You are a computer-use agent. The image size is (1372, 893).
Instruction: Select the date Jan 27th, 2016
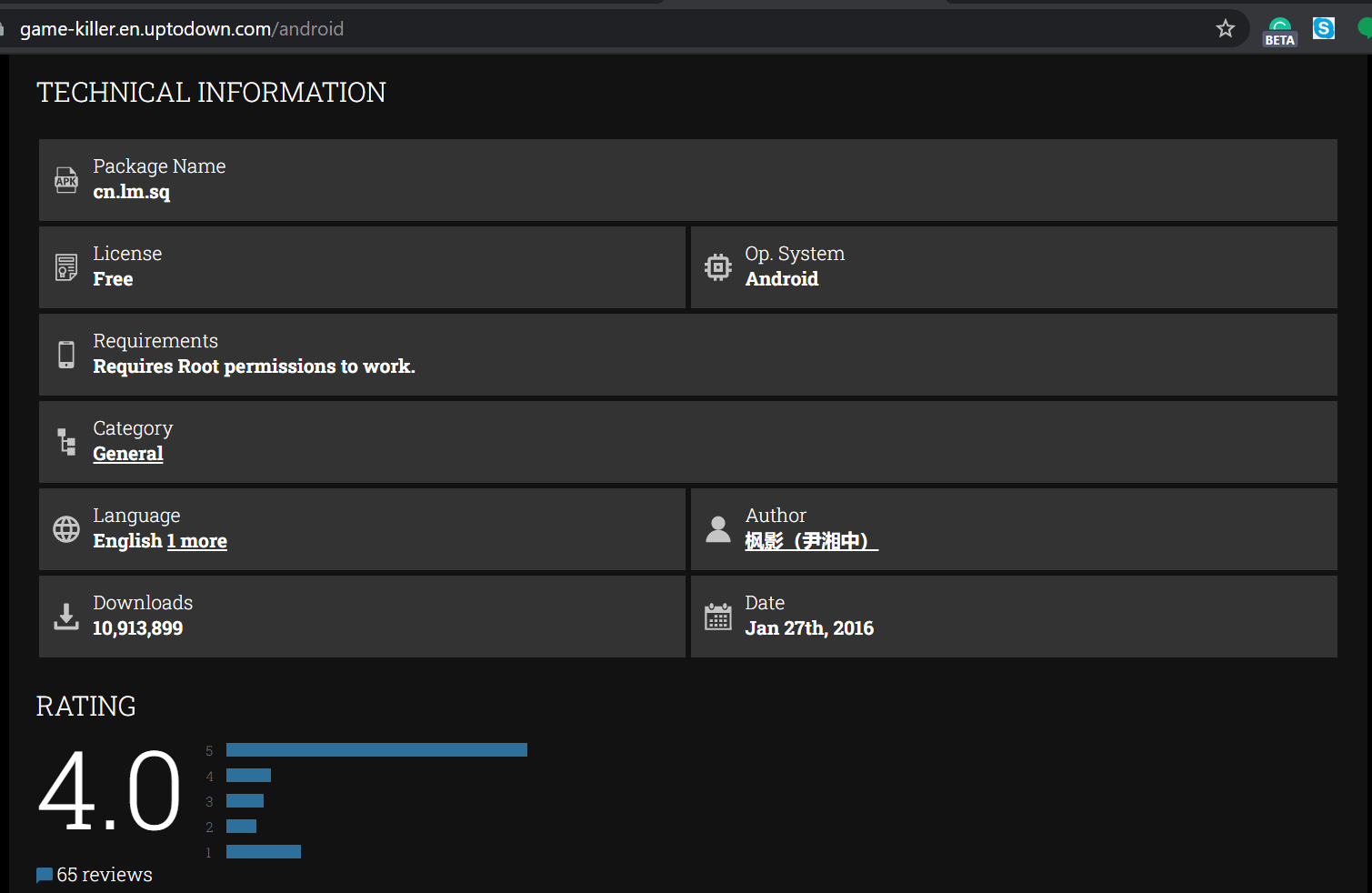tap(809, 628)
